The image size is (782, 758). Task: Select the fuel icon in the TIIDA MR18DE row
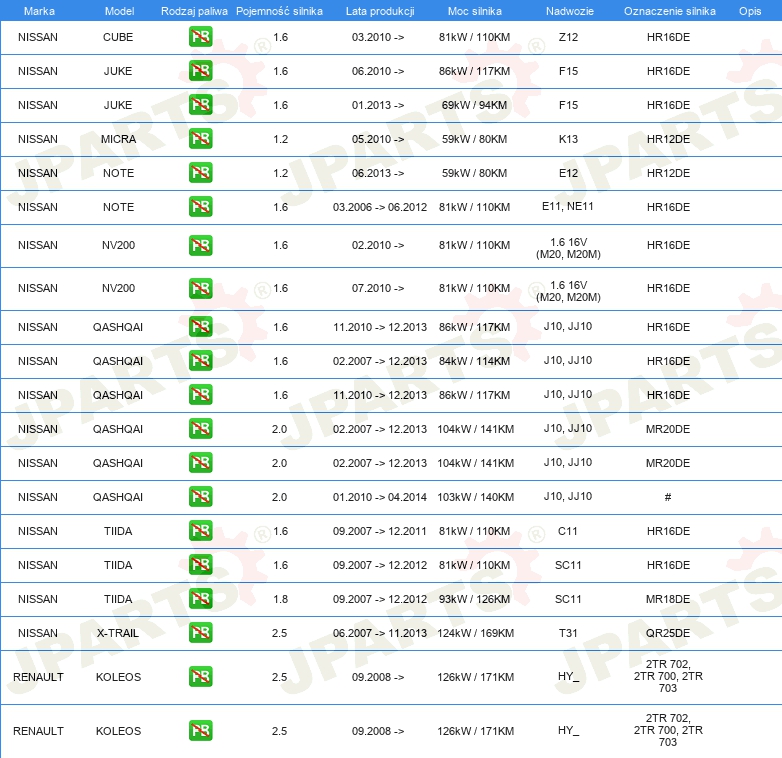pyautogui.click(x=200, y=598)
